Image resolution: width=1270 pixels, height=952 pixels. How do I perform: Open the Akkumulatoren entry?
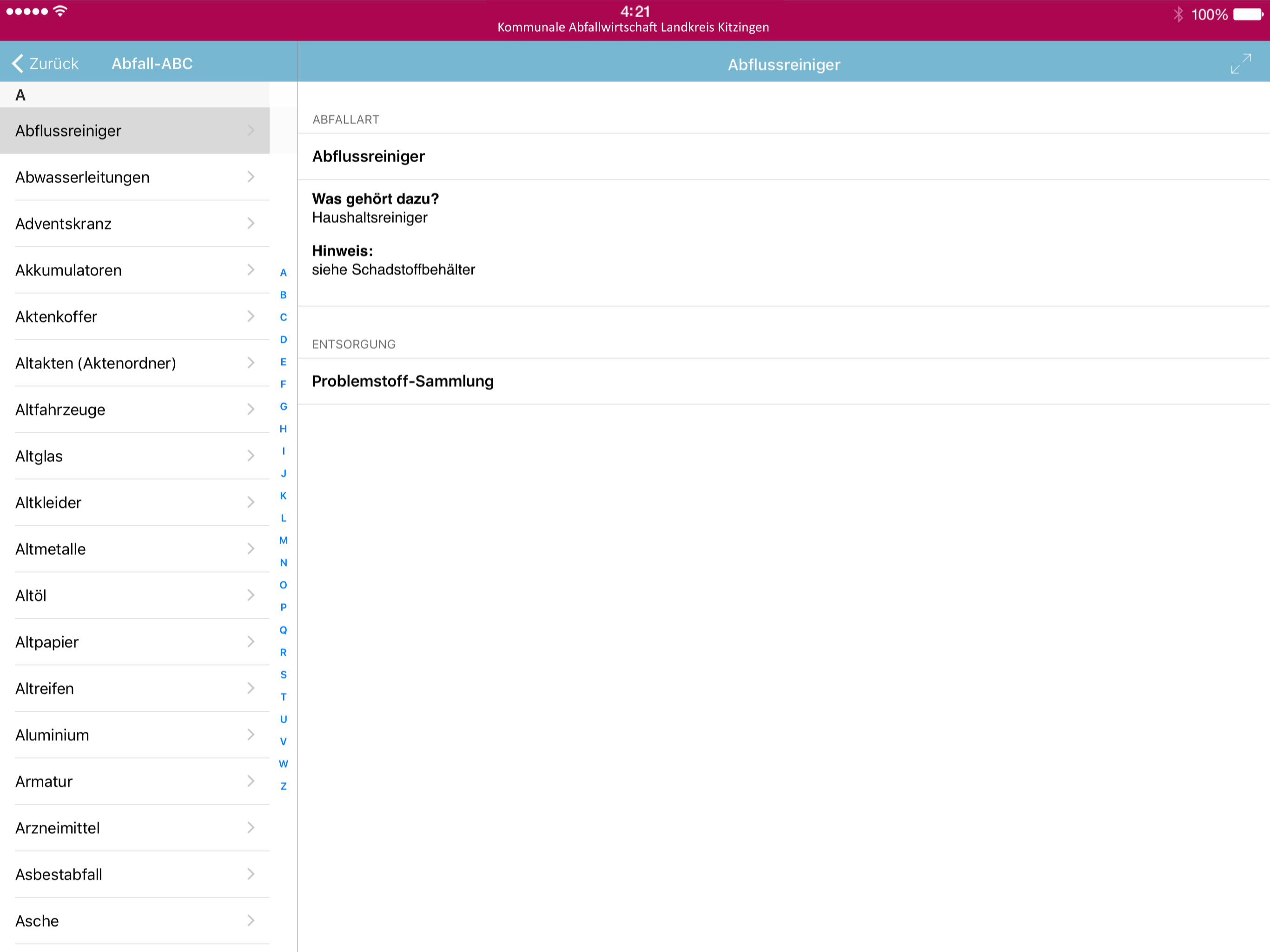coord(135,270)
